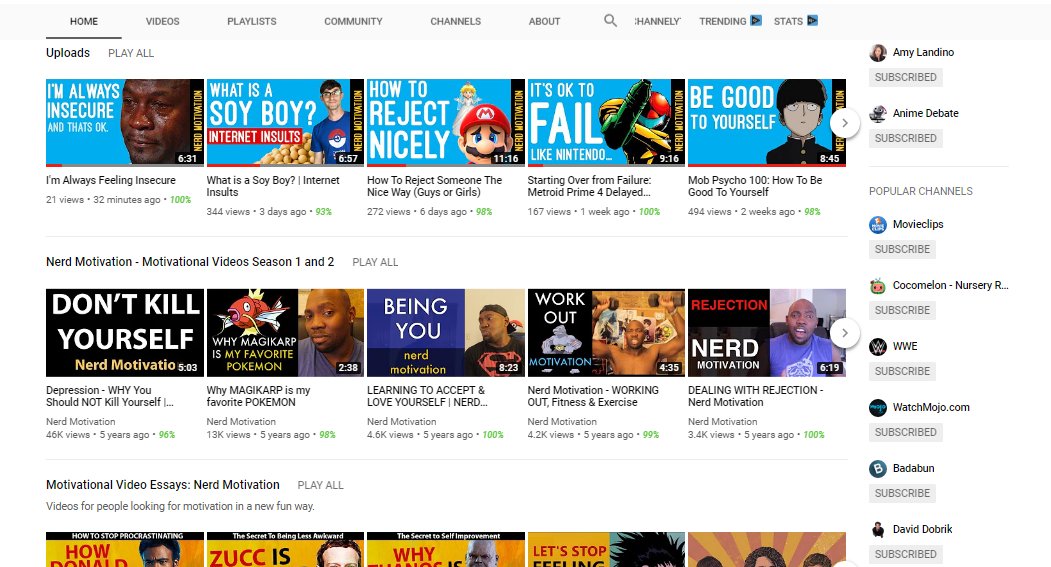Viewport: 1051px width, 567px height.
Task: Open Motivational Video Essays playlist title
Action: [x=163, y=485]
